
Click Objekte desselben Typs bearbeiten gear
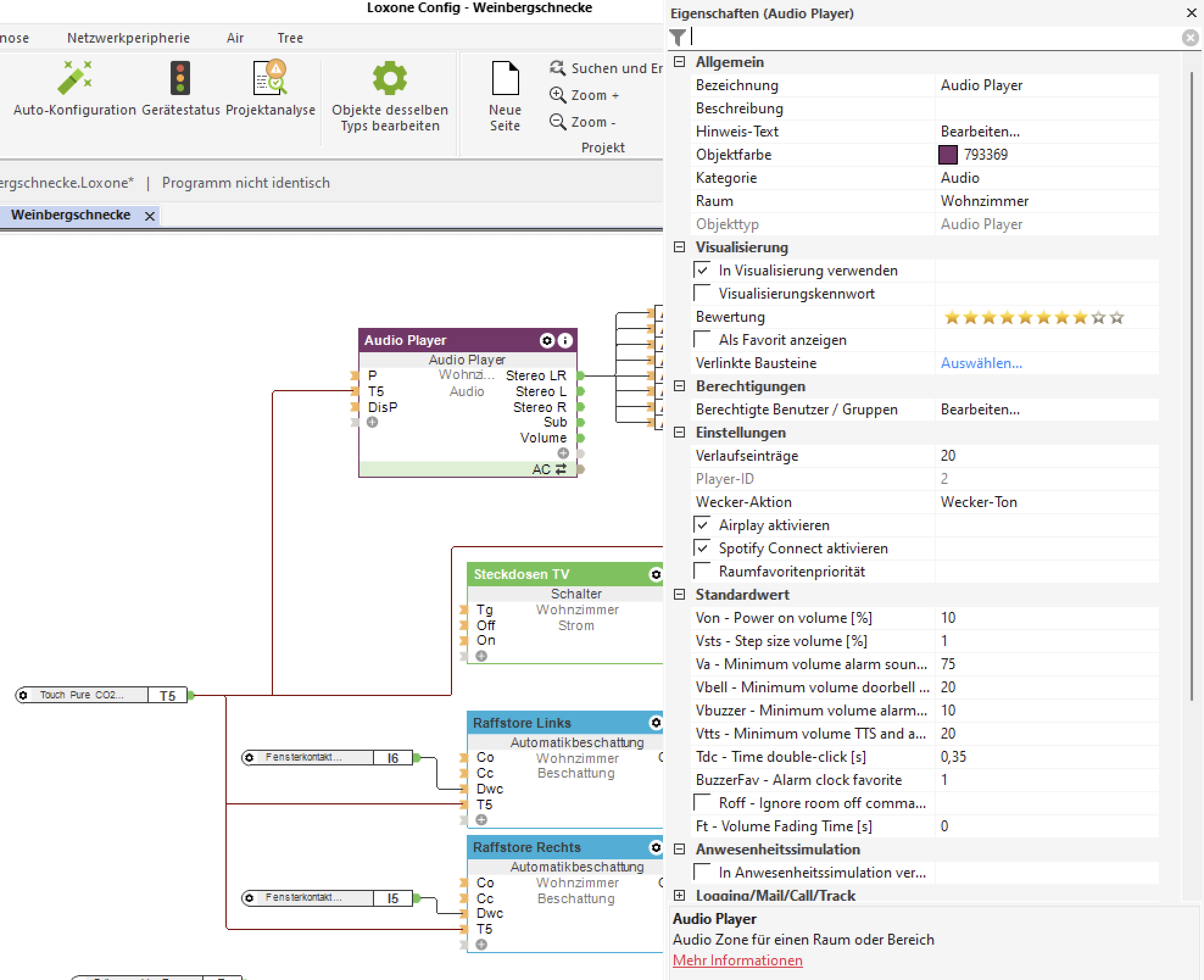click(389, 79)
